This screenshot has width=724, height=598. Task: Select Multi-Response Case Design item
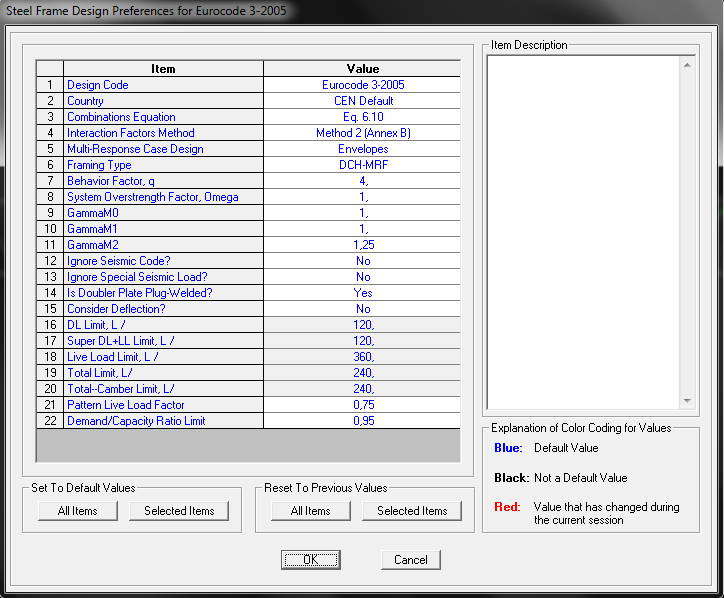[163, 149]
